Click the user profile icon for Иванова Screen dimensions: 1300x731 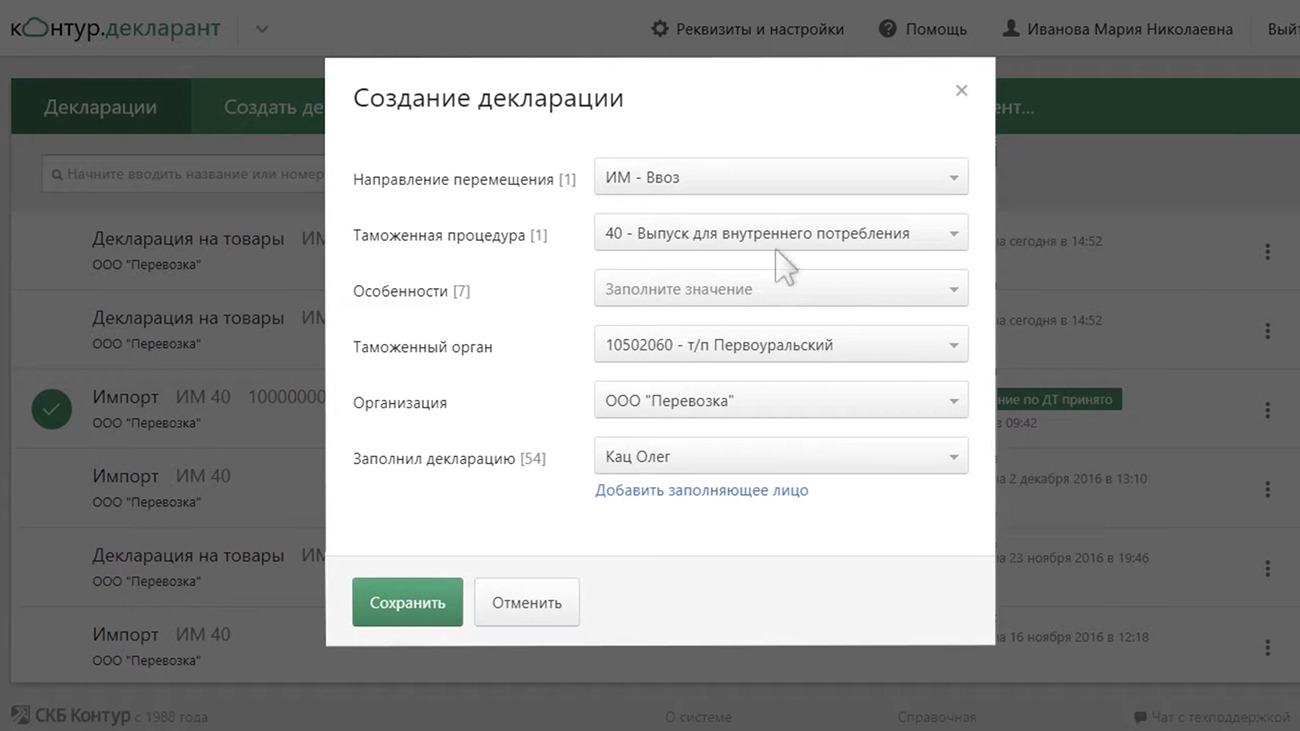point(1011,29)
